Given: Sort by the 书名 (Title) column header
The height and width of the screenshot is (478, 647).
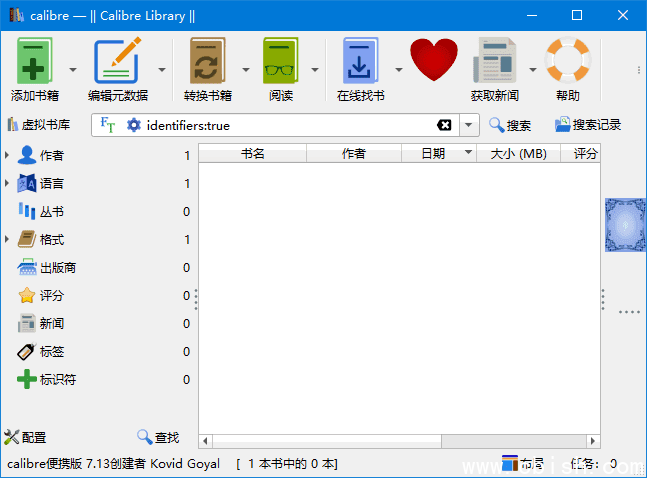Looking at the screenshot, I should 253,153.
